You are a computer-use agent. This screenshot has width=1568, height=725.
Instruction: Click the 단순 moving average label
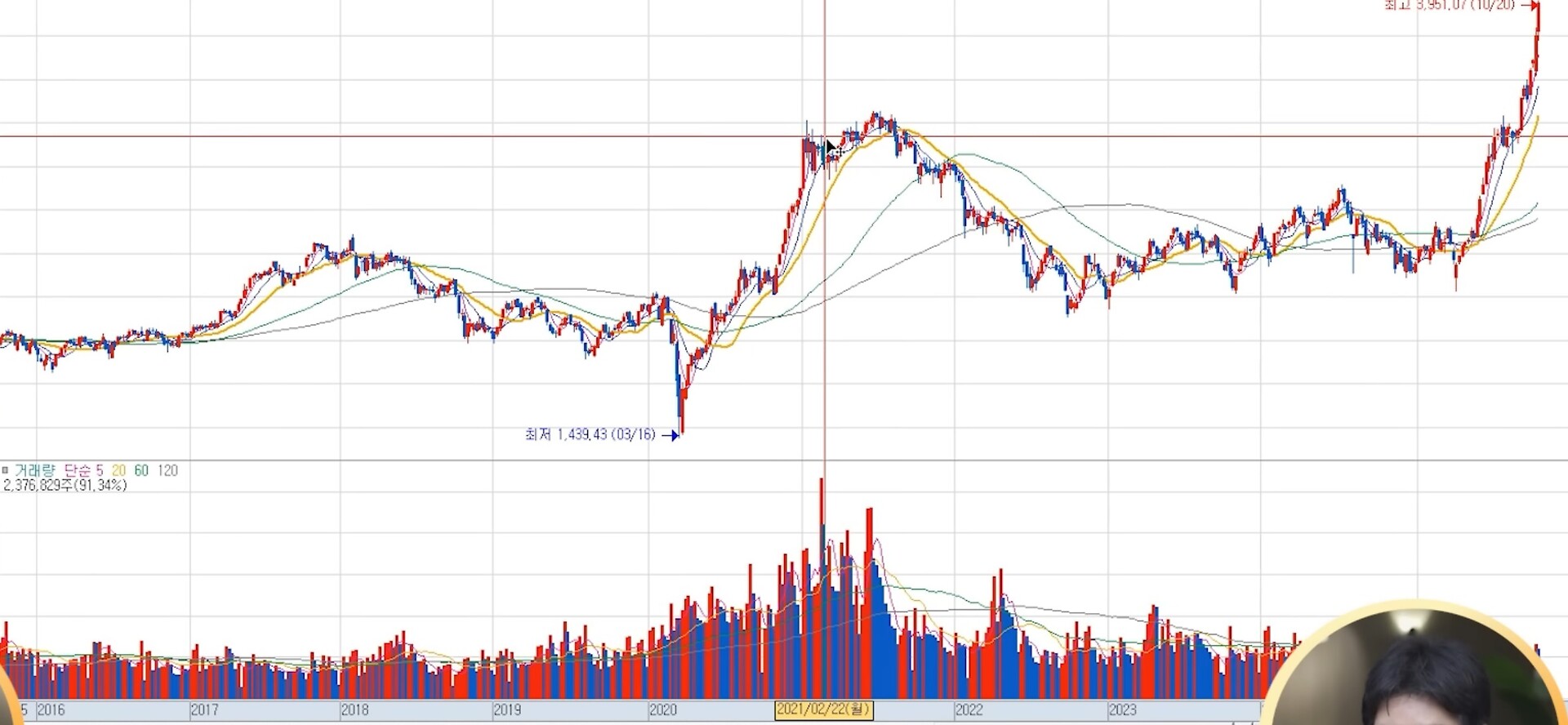coord(78,470)
